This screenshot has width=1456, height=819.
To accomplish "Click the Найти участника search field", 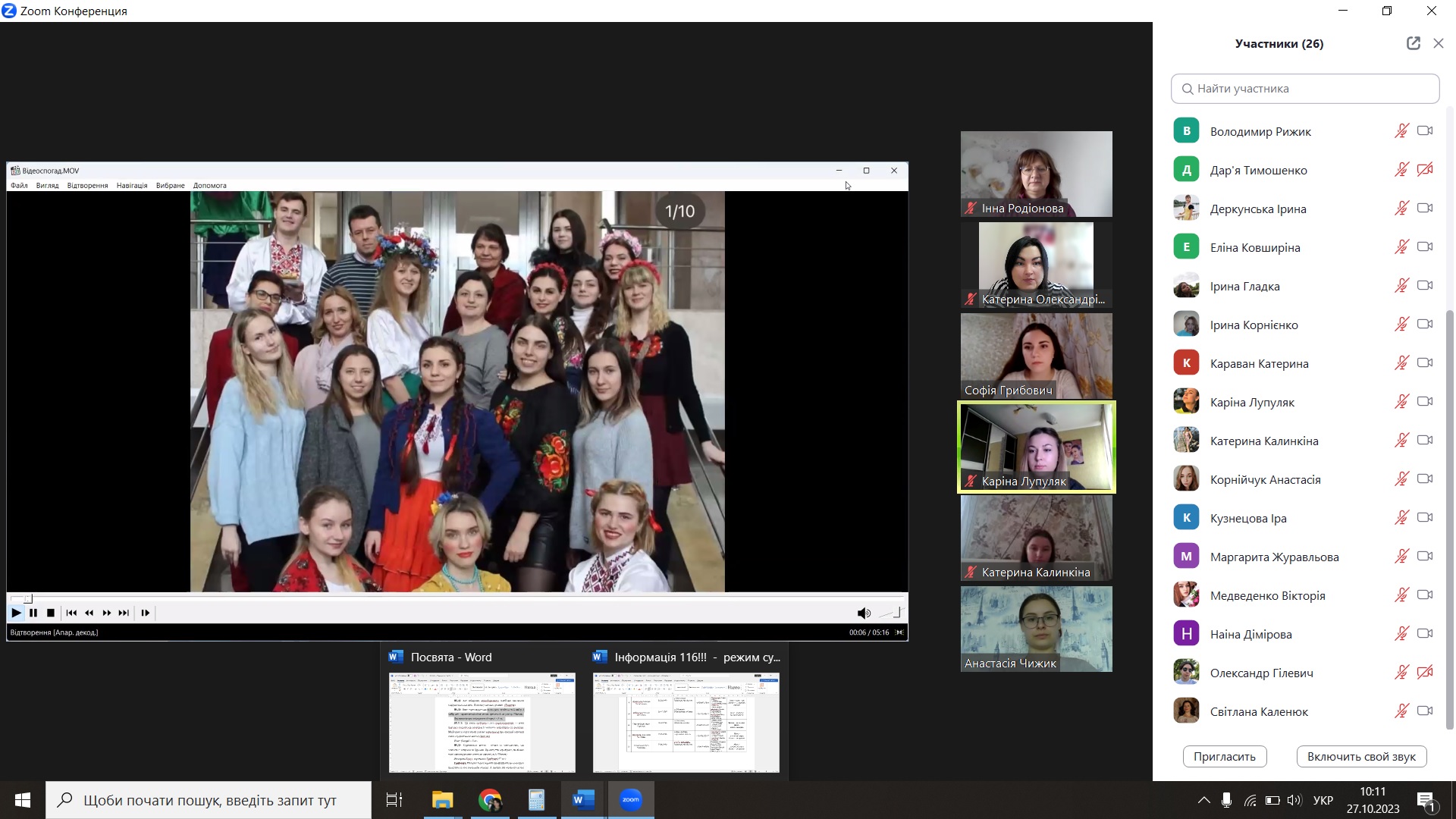I will tap(1304, 89).
